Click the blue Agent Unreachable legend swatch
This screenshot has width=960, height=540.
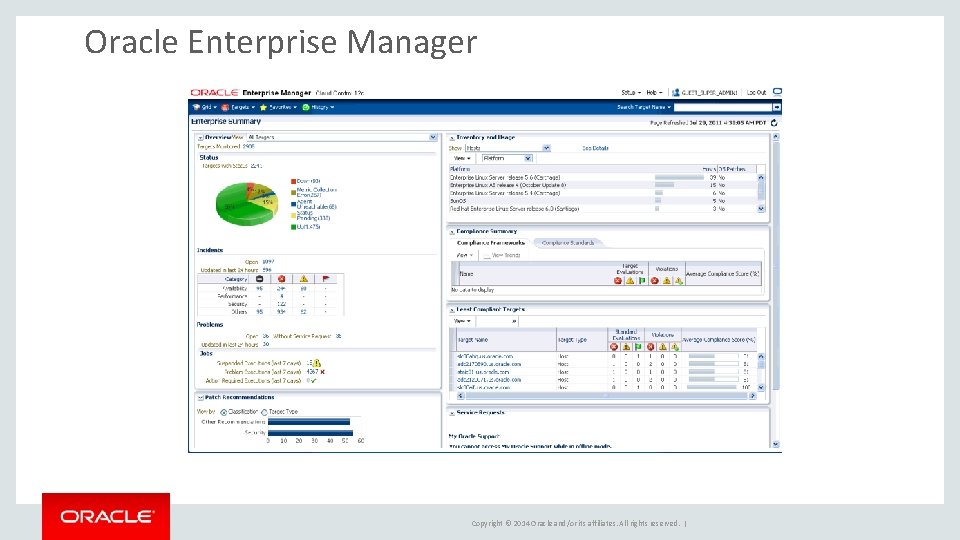[x=293, y=204]
